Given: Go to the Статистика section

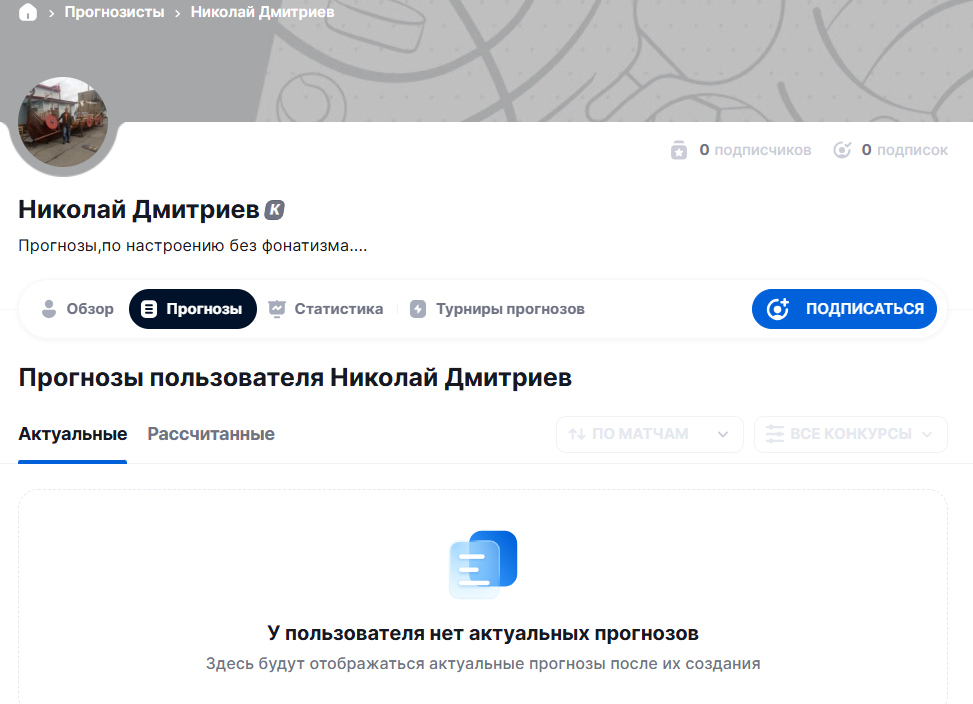Looking at the screenshot, I should pos(338,309).
